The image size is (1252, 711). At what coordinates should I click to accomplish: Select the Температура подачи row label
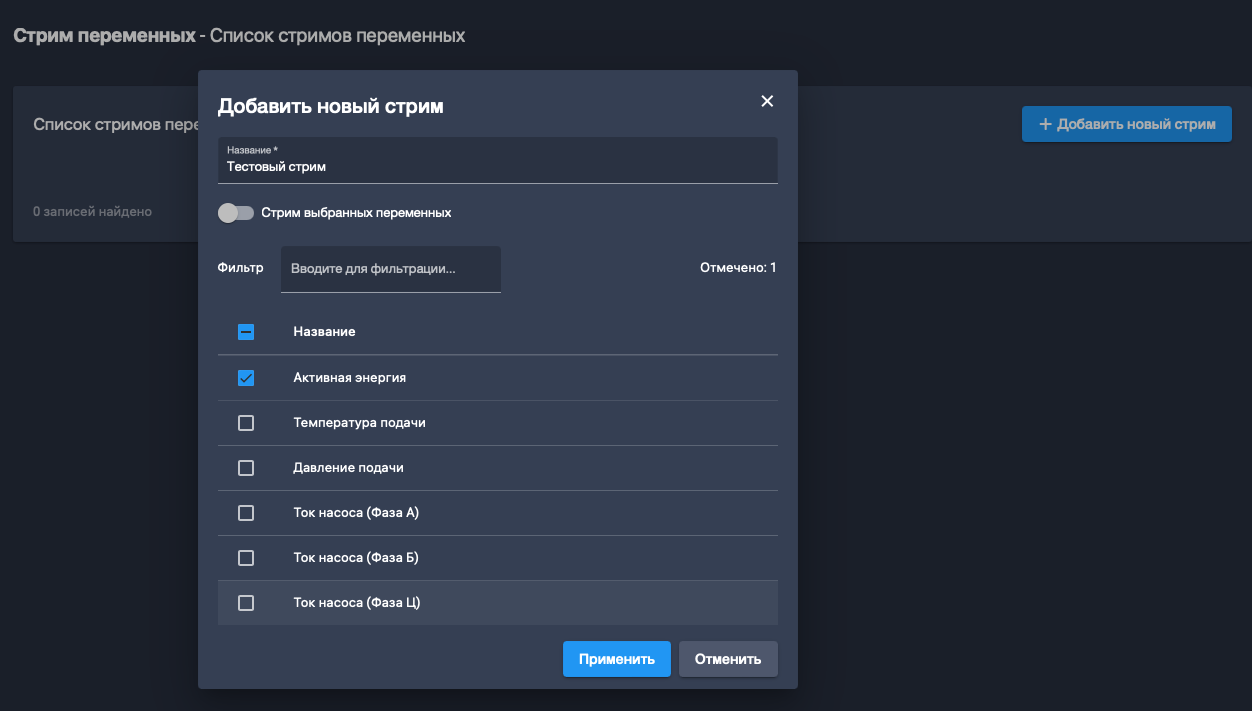(359, 423)
